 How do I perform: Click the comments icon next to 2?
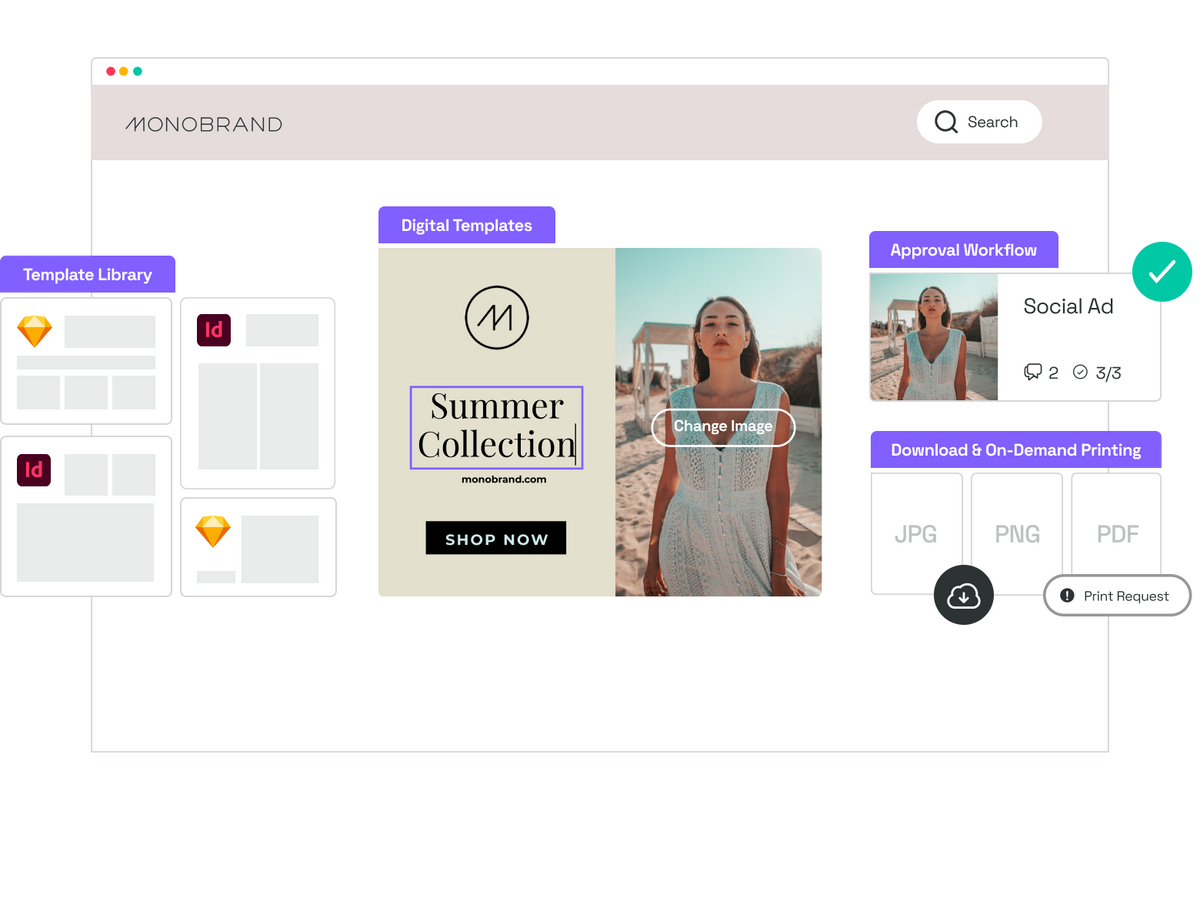[1033, 372]
